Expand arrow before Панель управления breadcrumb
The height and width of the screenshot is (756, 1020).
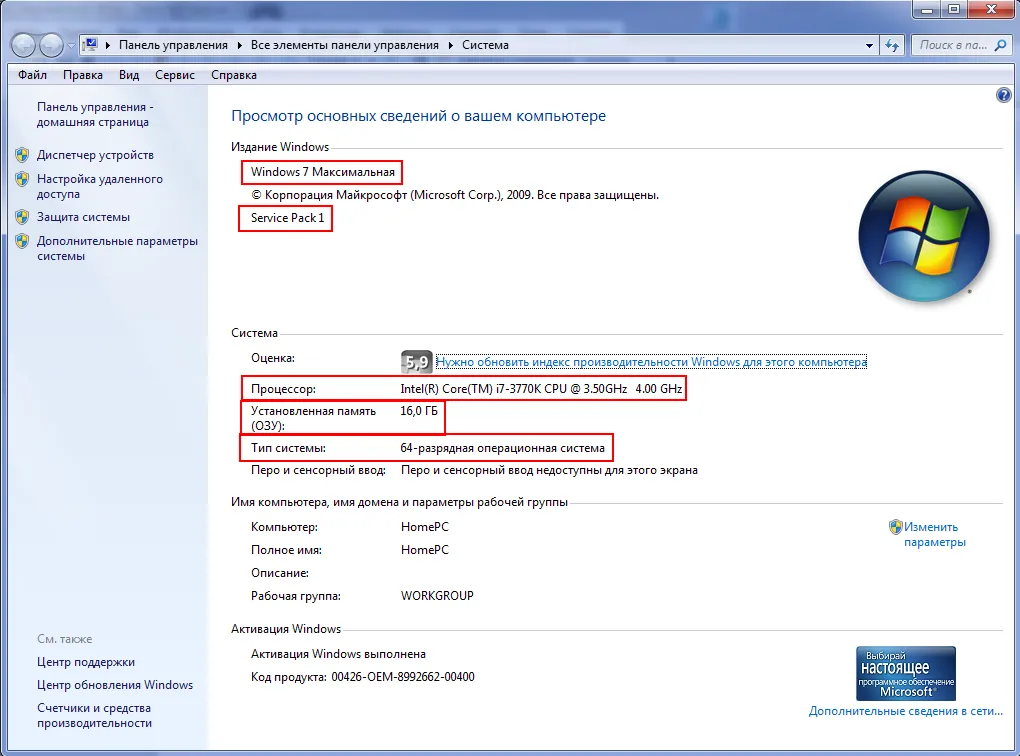(107, 45)
